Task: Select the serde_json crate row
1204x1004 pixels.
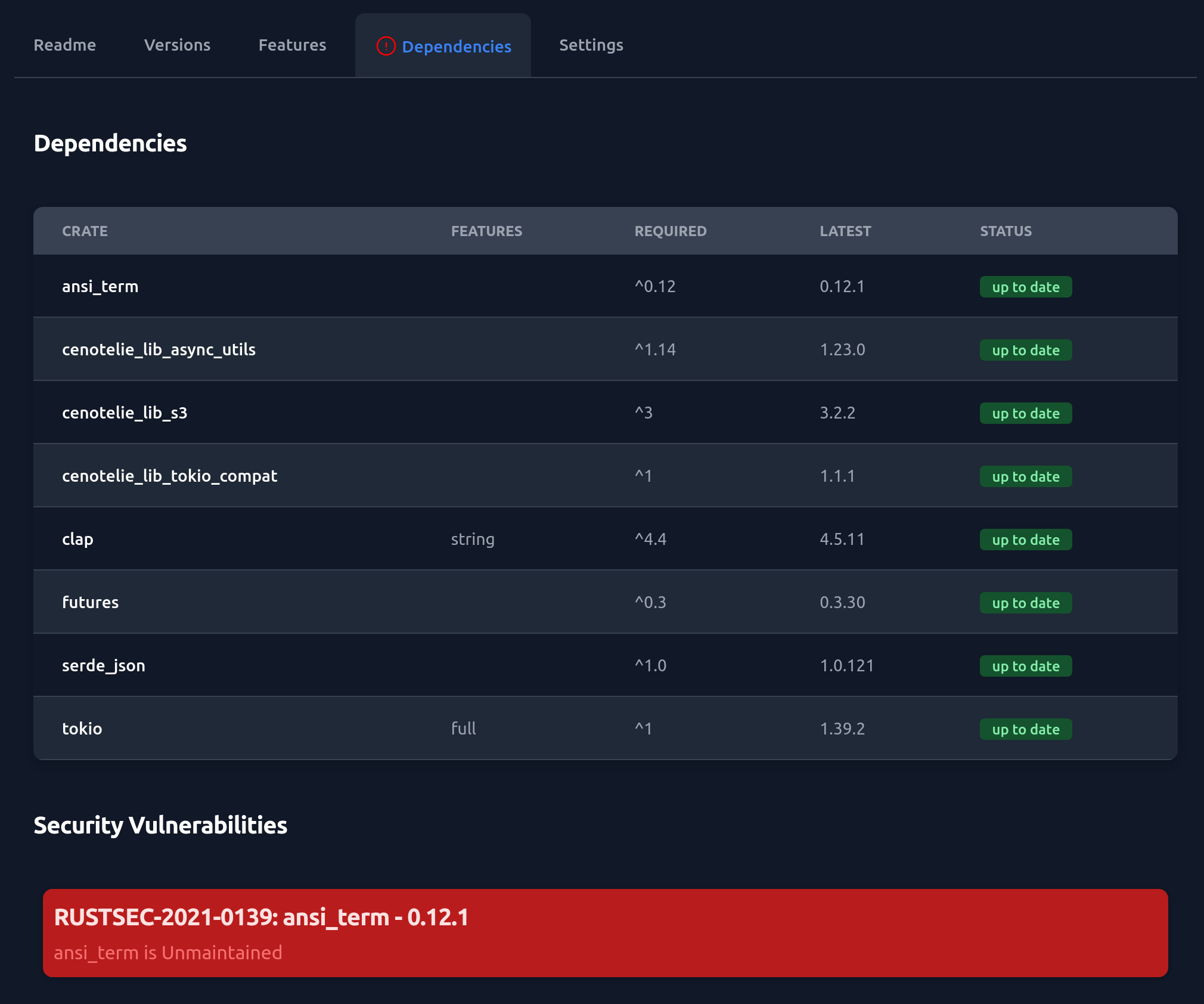Action: 104,666
